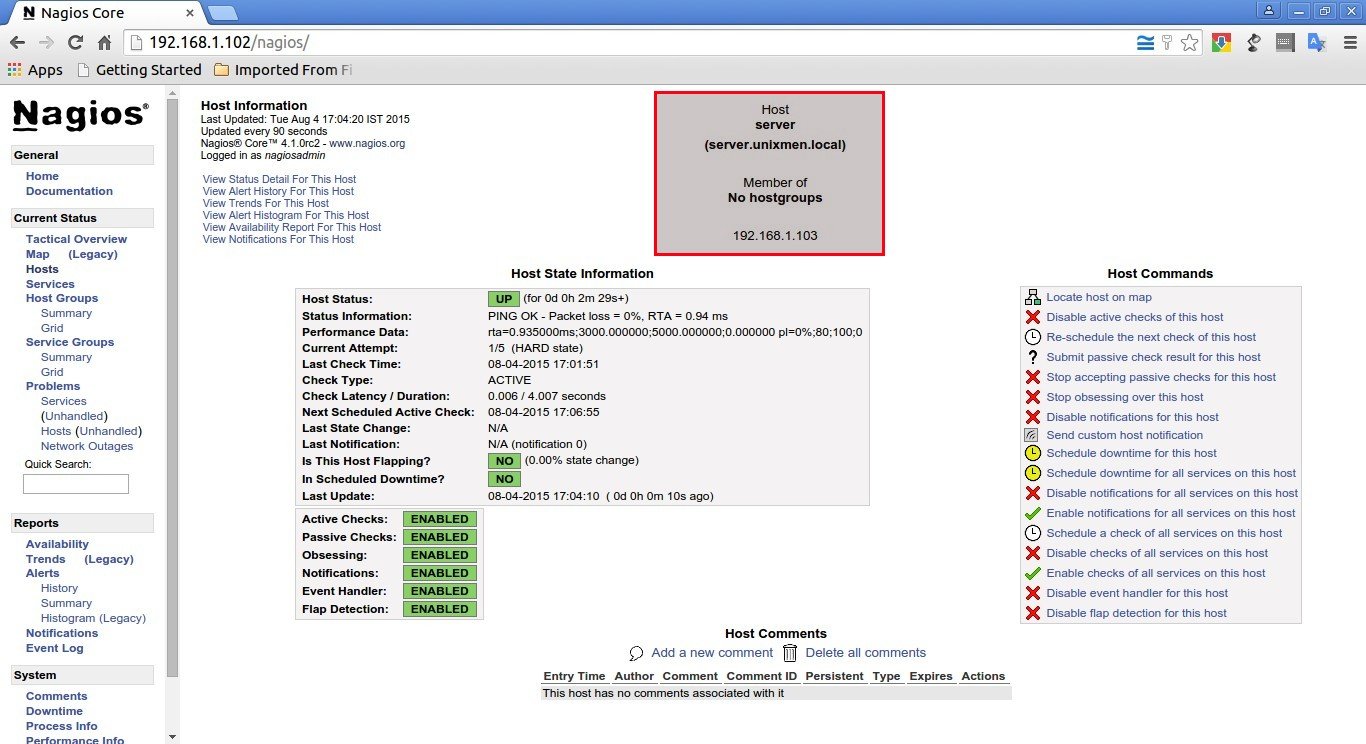Open Notifications under Reports in sidebar
Viewport: 1366px width, 744px height.
click(62, 633)
